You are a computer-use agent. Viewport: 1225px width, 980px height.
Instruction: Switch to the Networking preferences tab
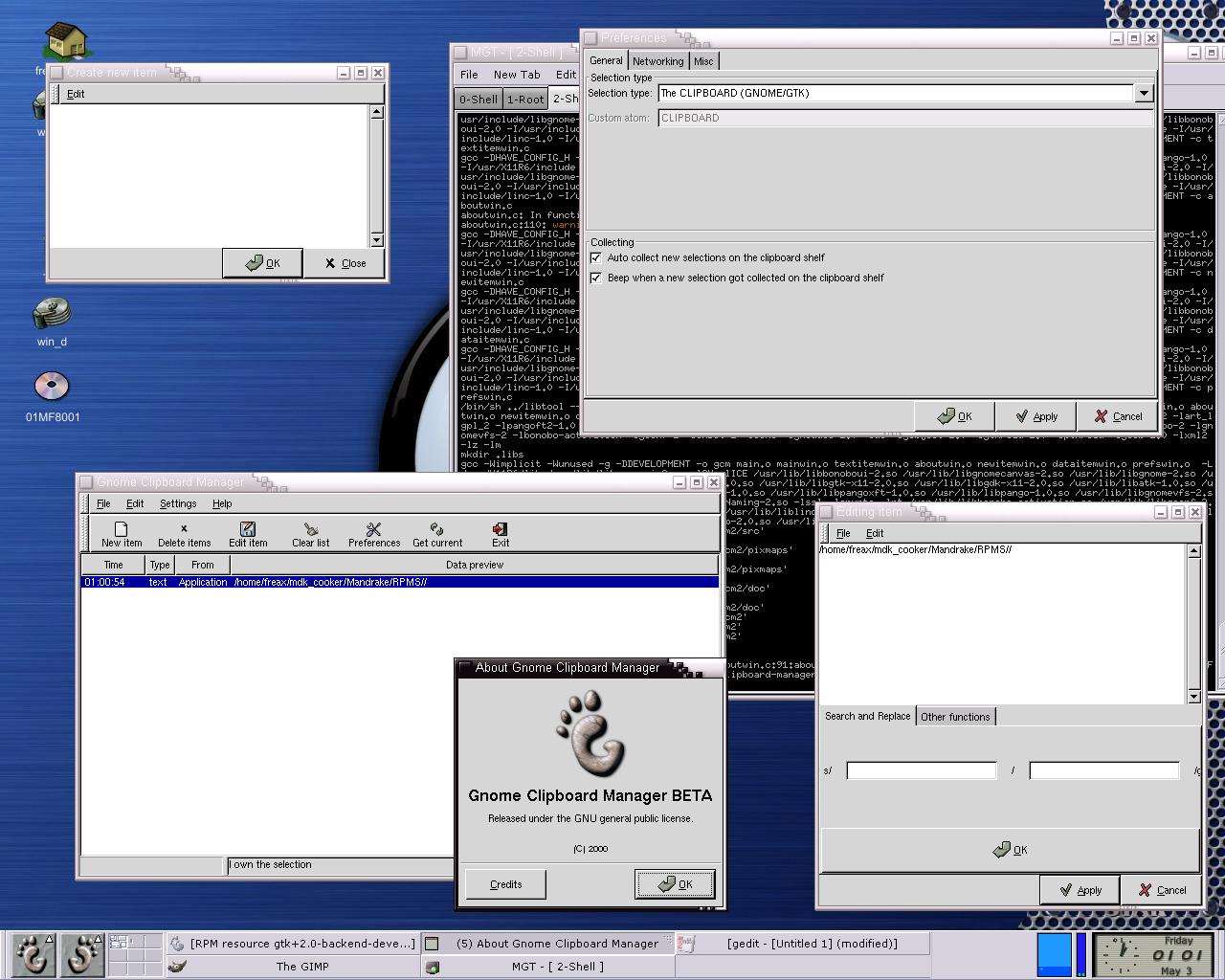tap(657, 60)
